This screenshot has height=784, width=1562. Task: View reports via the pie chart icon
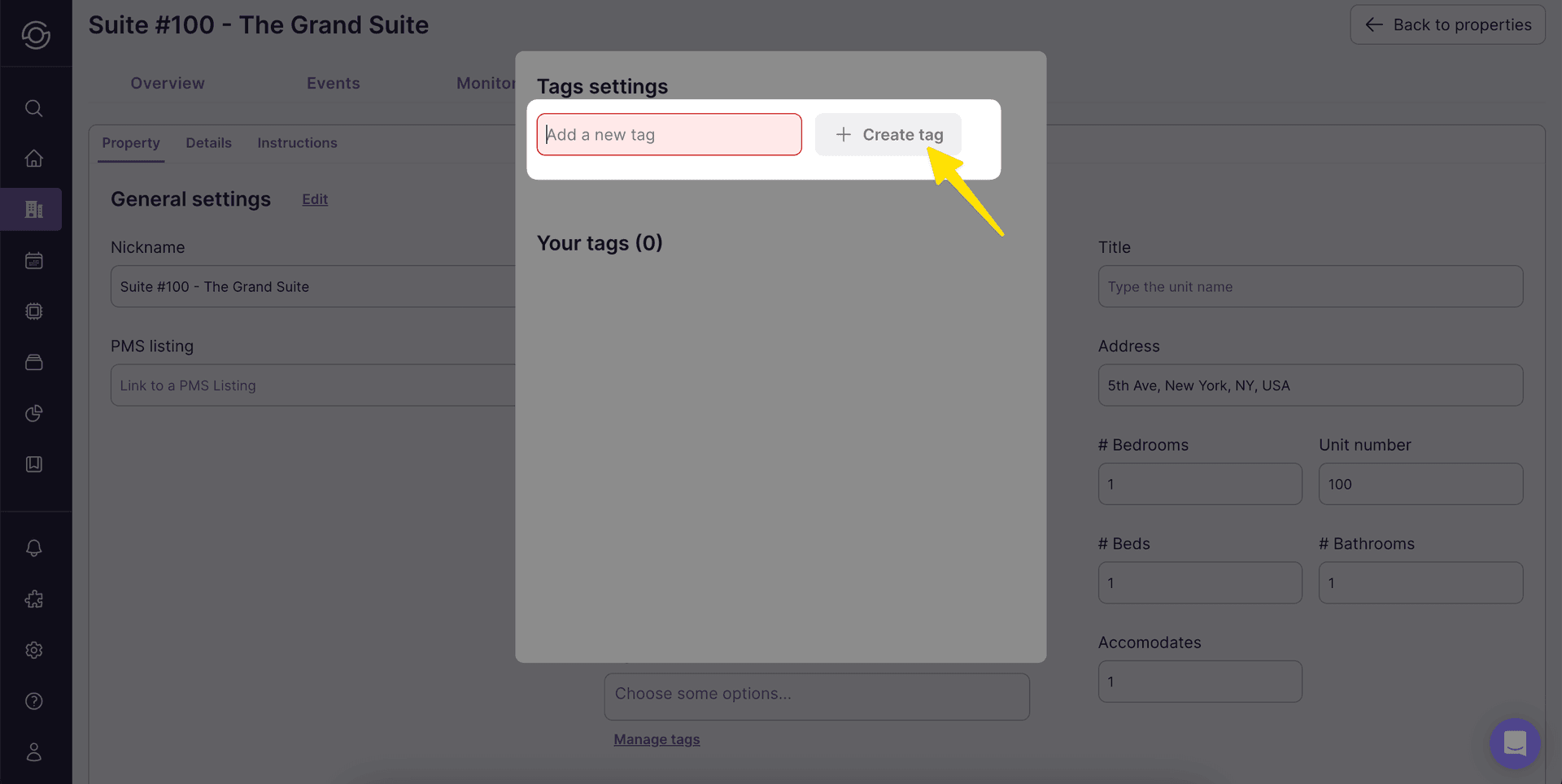coord(33,413)
